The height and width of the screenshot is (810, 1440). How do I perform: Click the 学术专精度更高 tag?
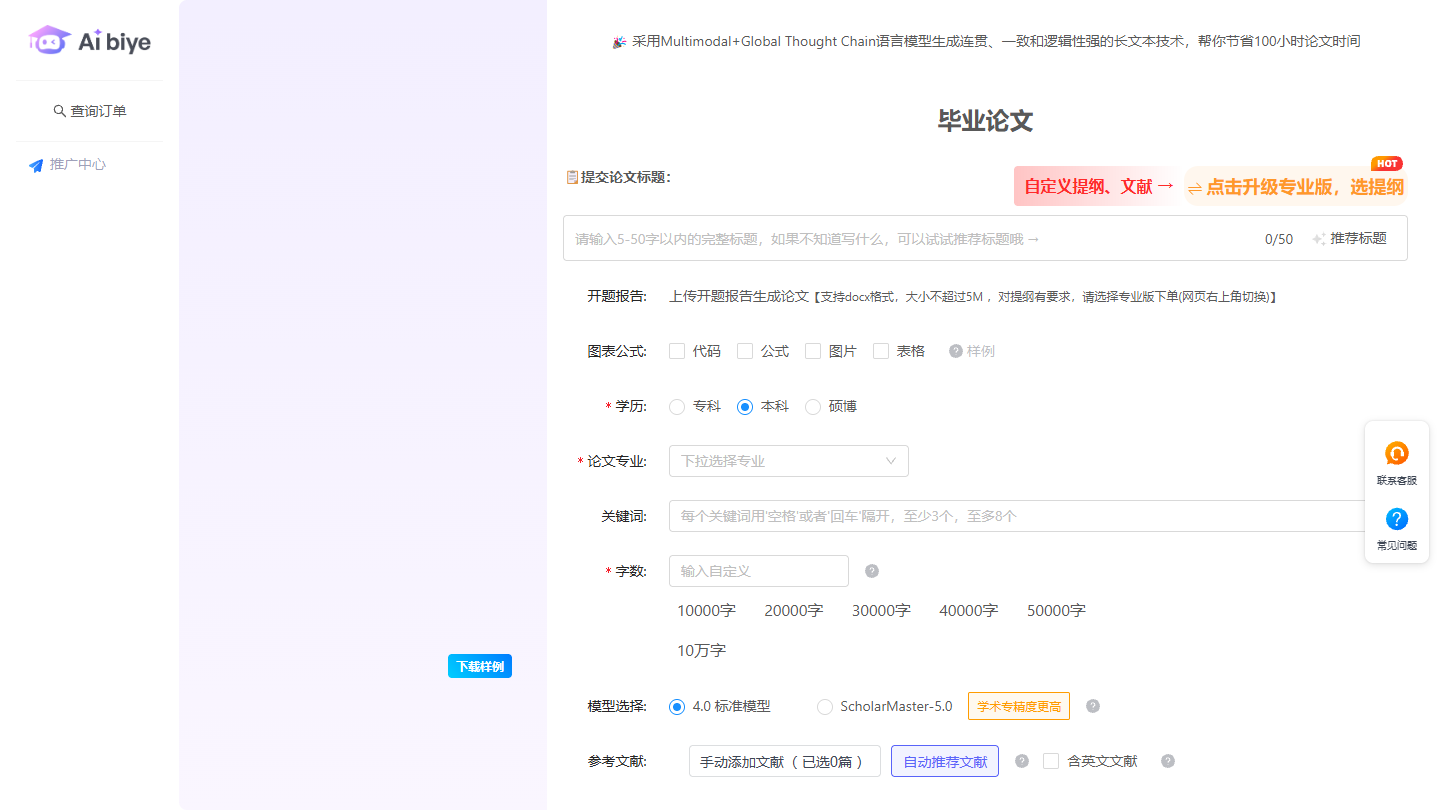click(x=1019, y=706)
